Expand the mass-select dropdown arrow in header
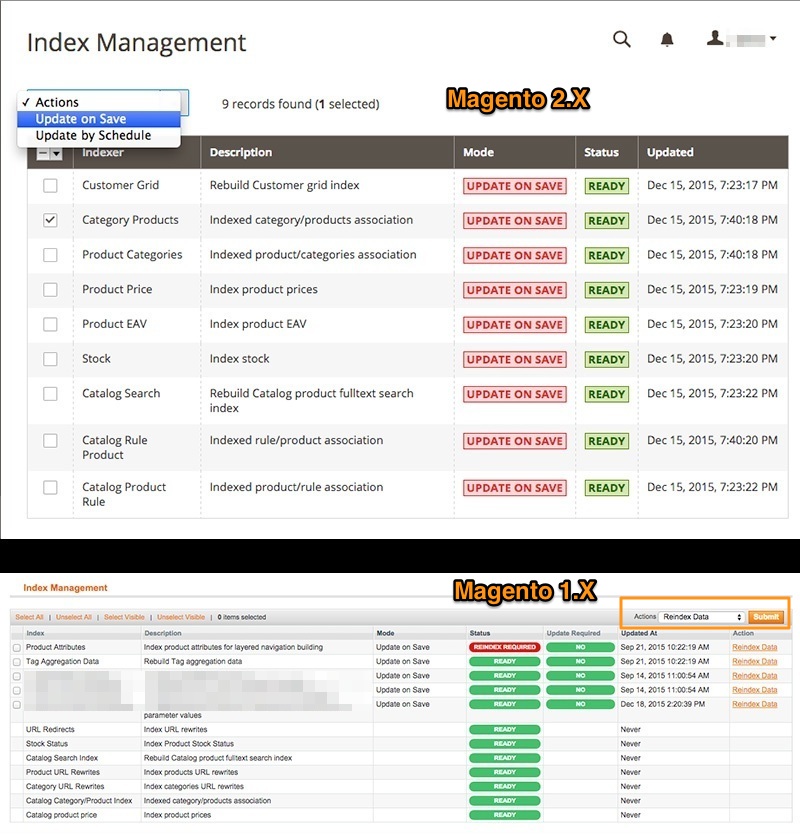Image resolution: width=800 pixels, height=838 pixels. click(x=56, y=153)
